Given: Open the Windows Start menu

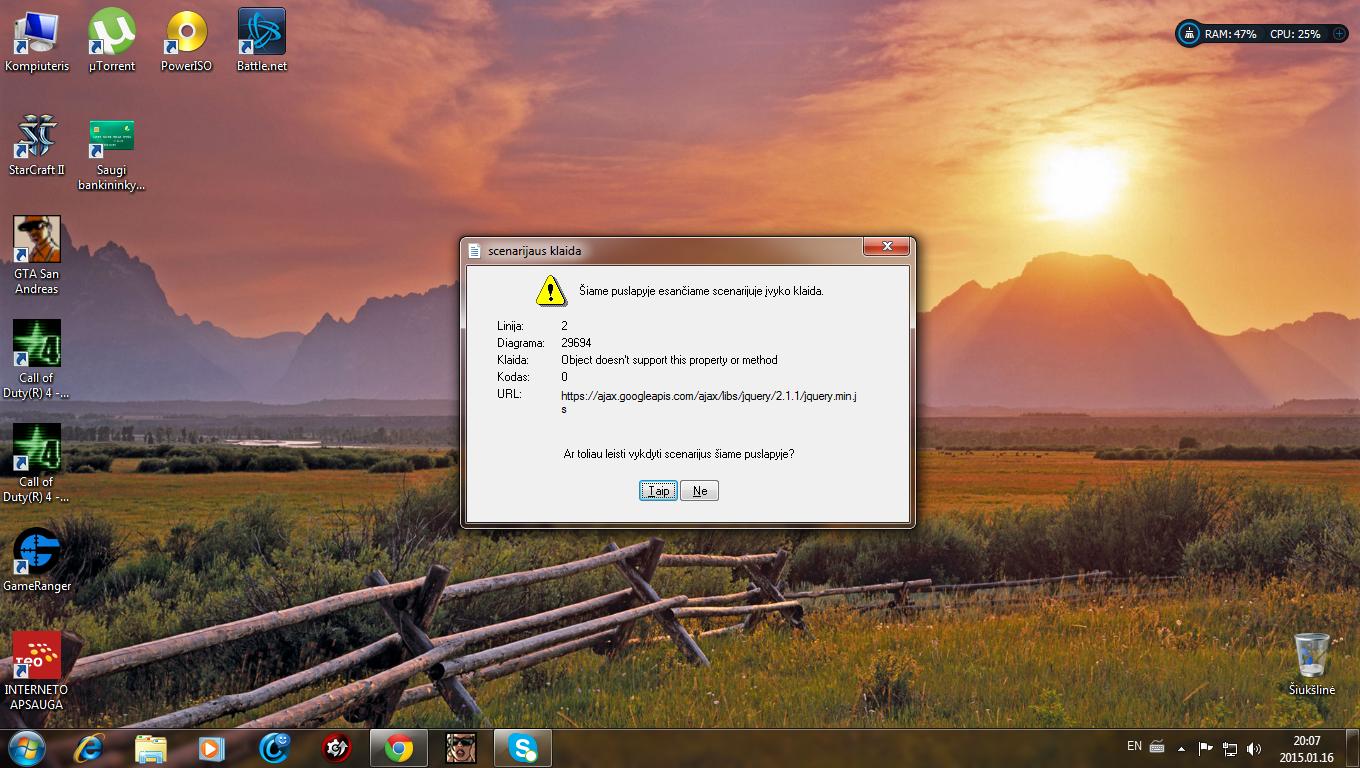Looking at the screenshot, I should point(27,748).
